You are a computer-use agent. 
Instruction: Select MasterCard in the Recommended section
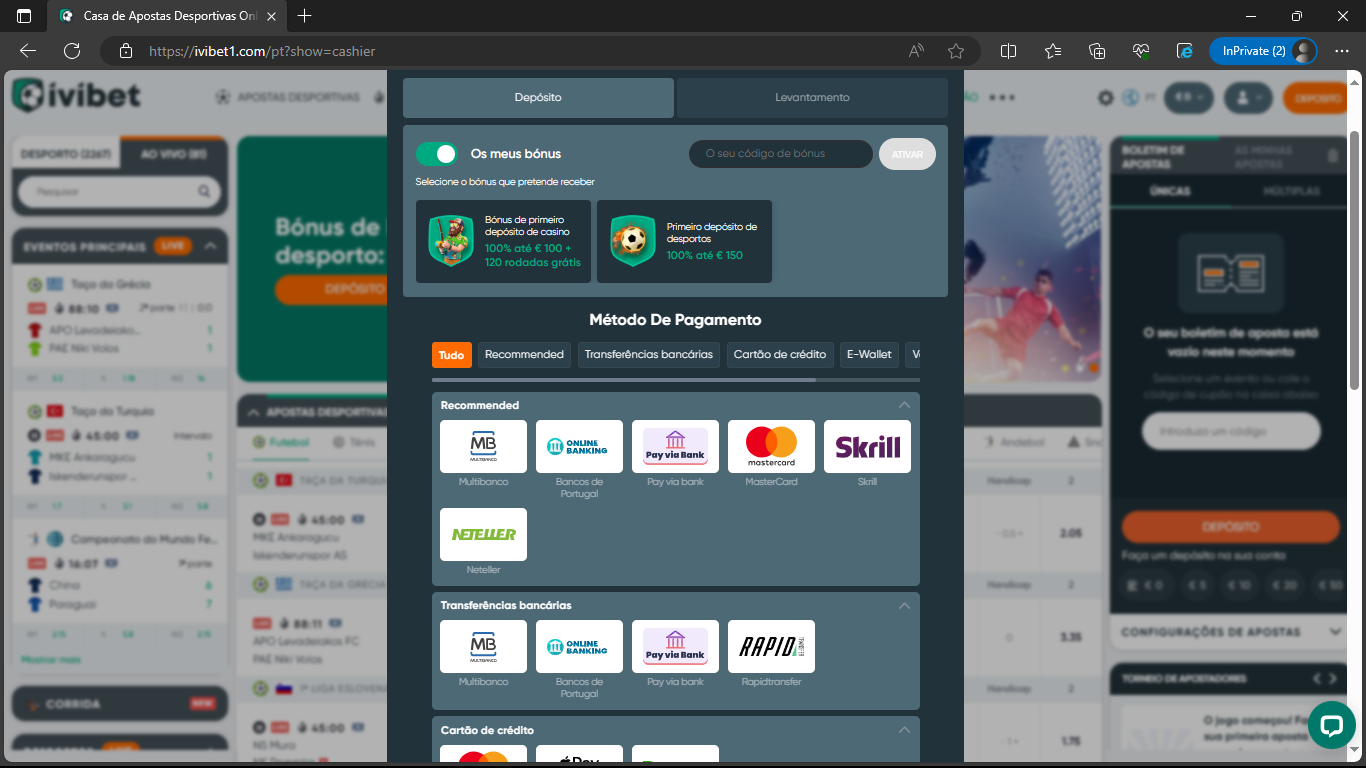(771, 446)
